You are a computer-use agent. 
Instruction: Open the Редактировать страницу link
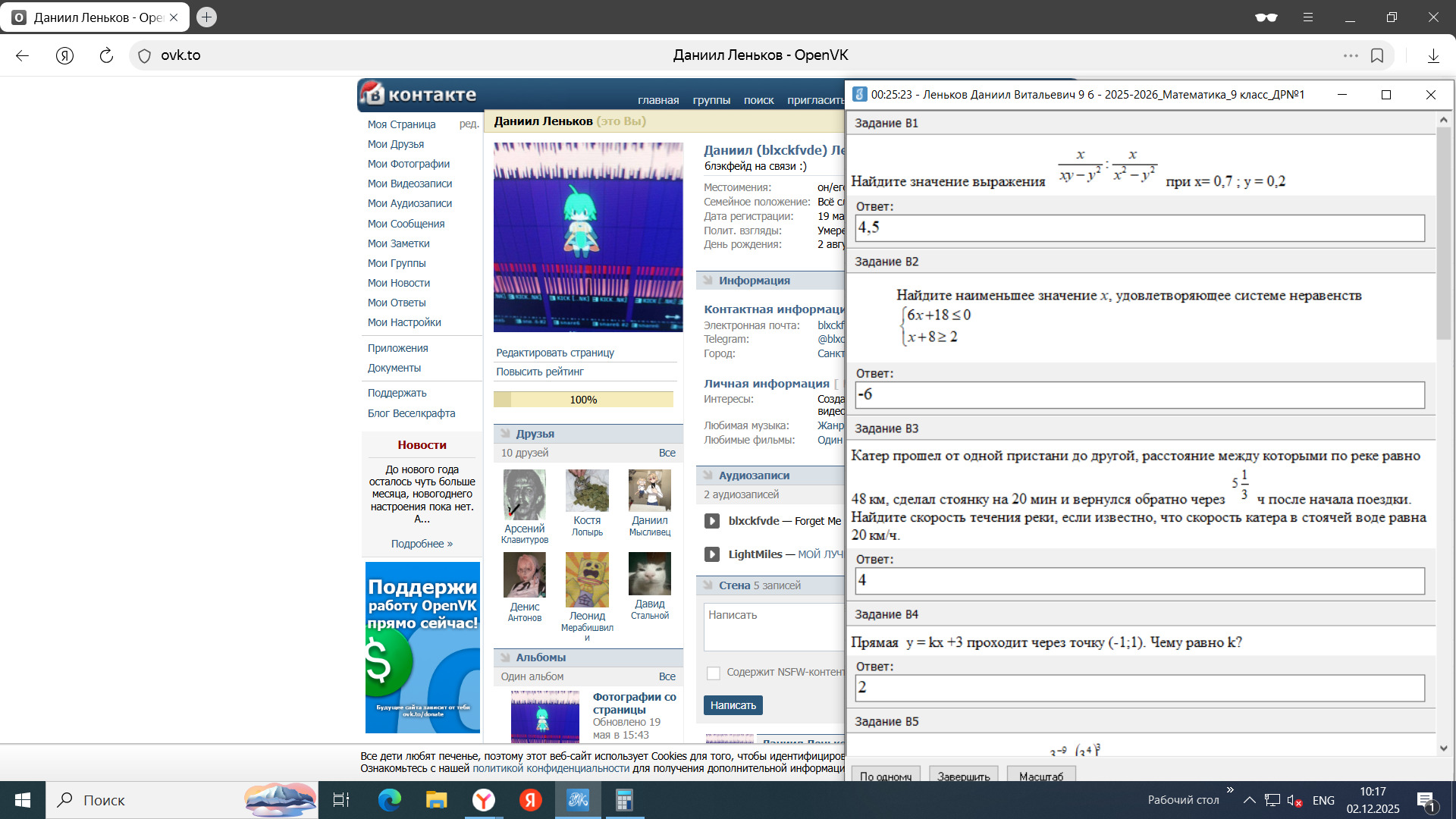click(555, 353)
